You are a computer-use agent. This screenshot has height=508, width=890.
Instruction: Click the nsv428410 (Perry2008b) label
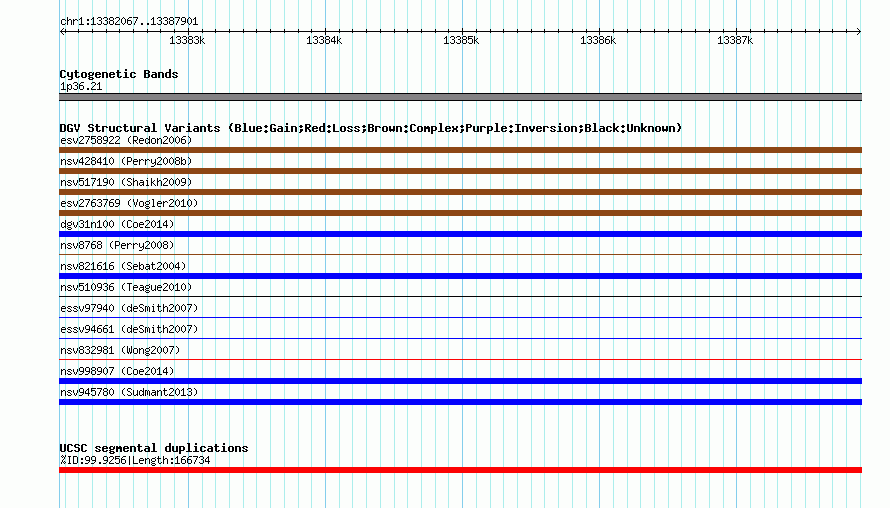(x=126, y=161)
